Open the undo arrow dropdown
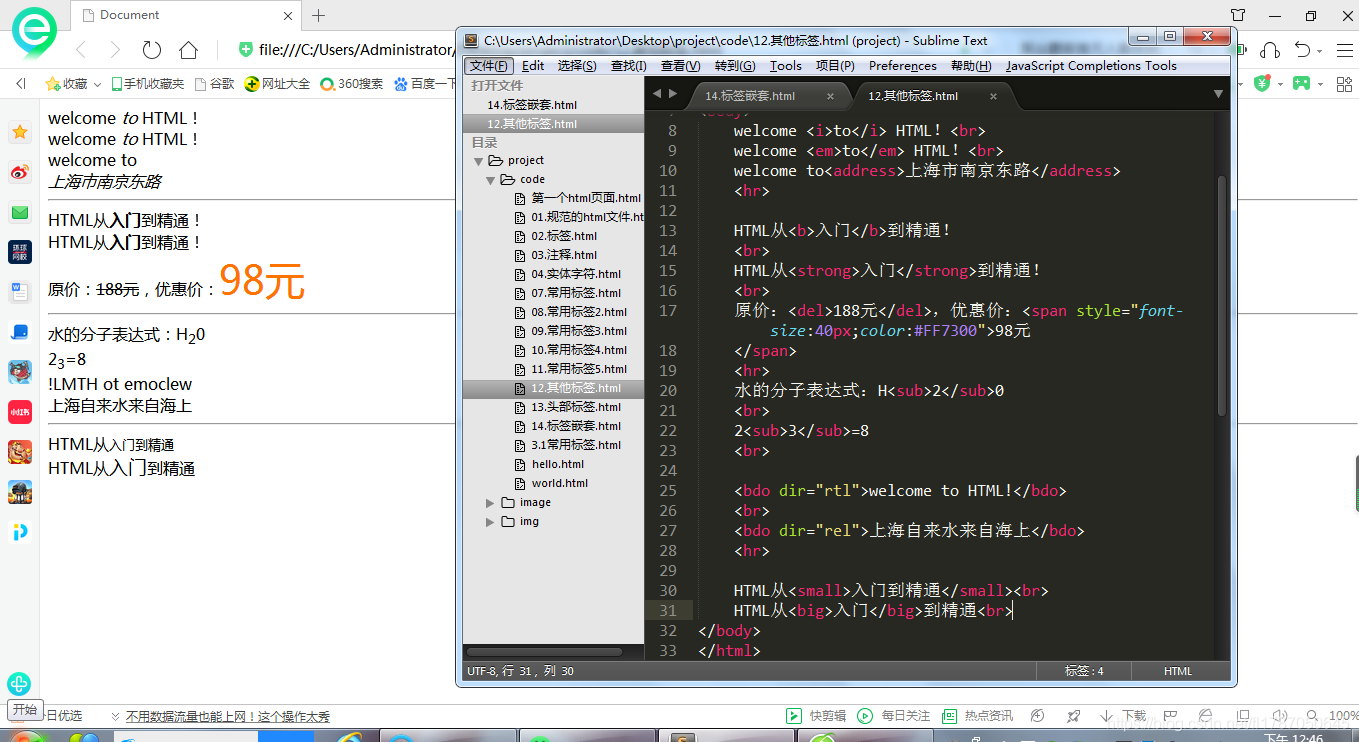The height and width of the screenshot is (742, 1359). [1319, 50]
